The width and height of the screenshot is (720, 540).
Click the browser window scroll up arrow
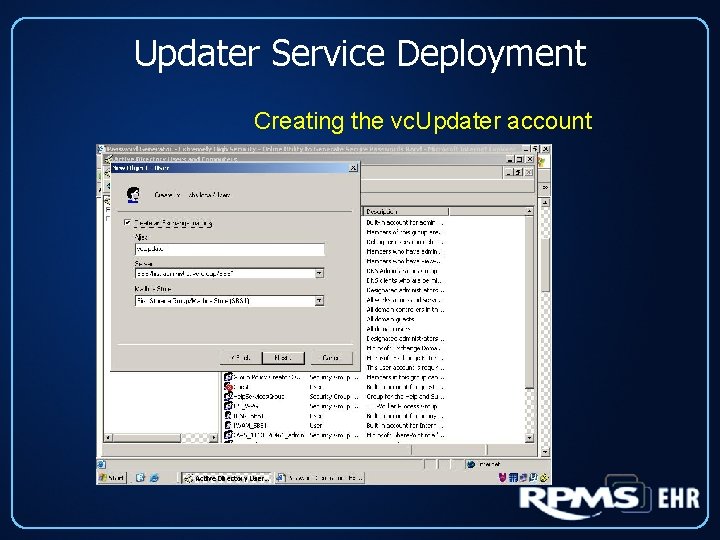[x=545, y=202]
